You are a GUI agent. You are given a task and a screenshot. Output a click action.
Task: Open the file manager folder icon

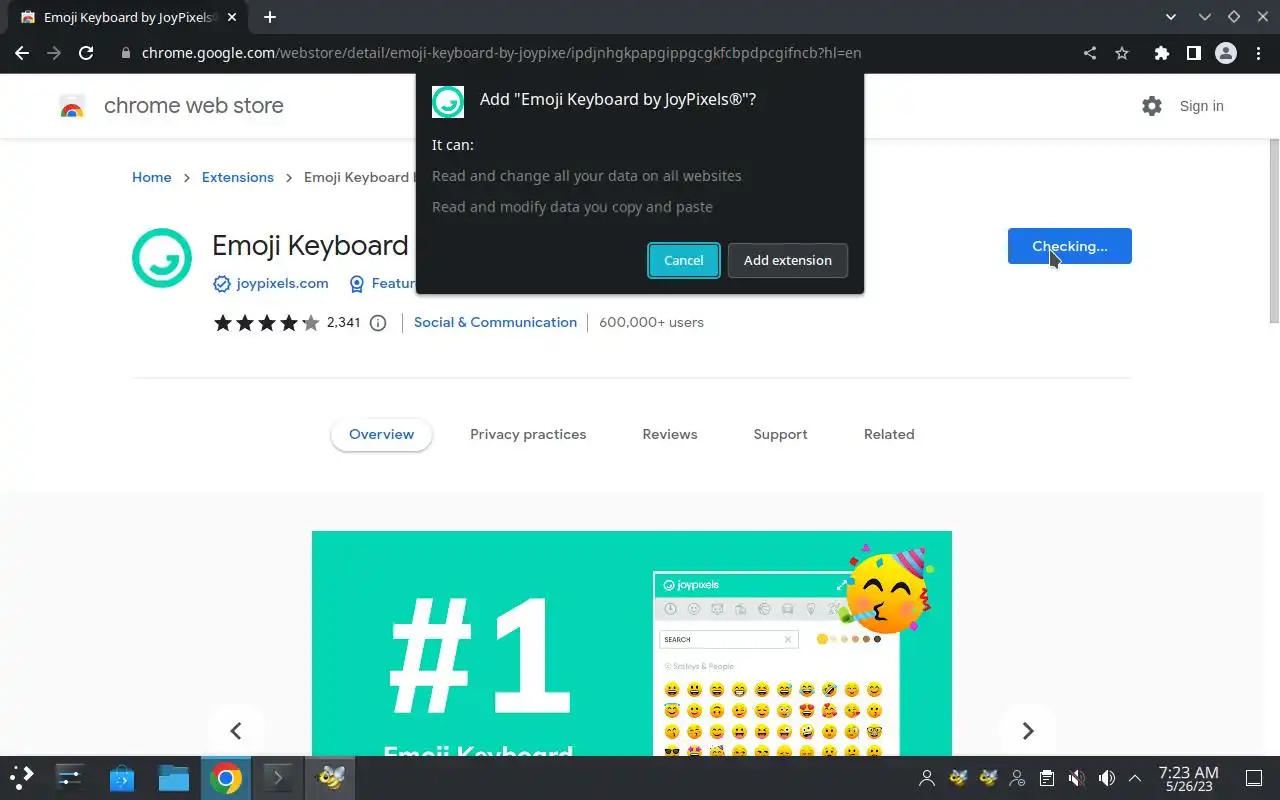(174, 778)
